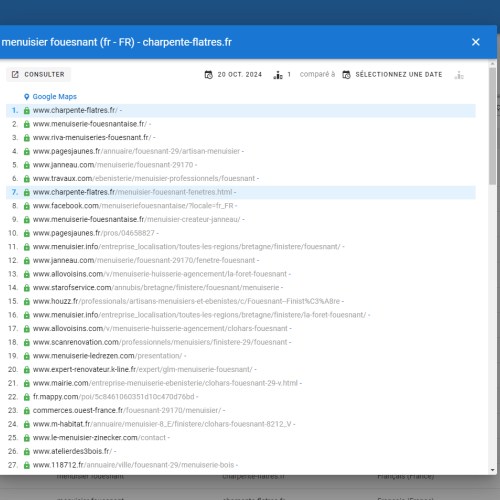The height and width of the screenshot is (500, 500).
Task: Click the CONSULTER external link icon
Action: click(x=15, y=74)
